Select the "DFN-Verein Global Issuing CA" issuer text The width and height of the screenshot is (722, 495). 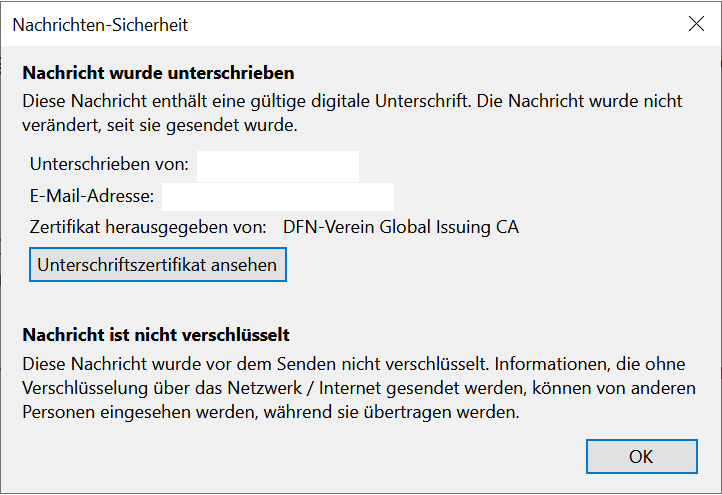pos(401,226)
